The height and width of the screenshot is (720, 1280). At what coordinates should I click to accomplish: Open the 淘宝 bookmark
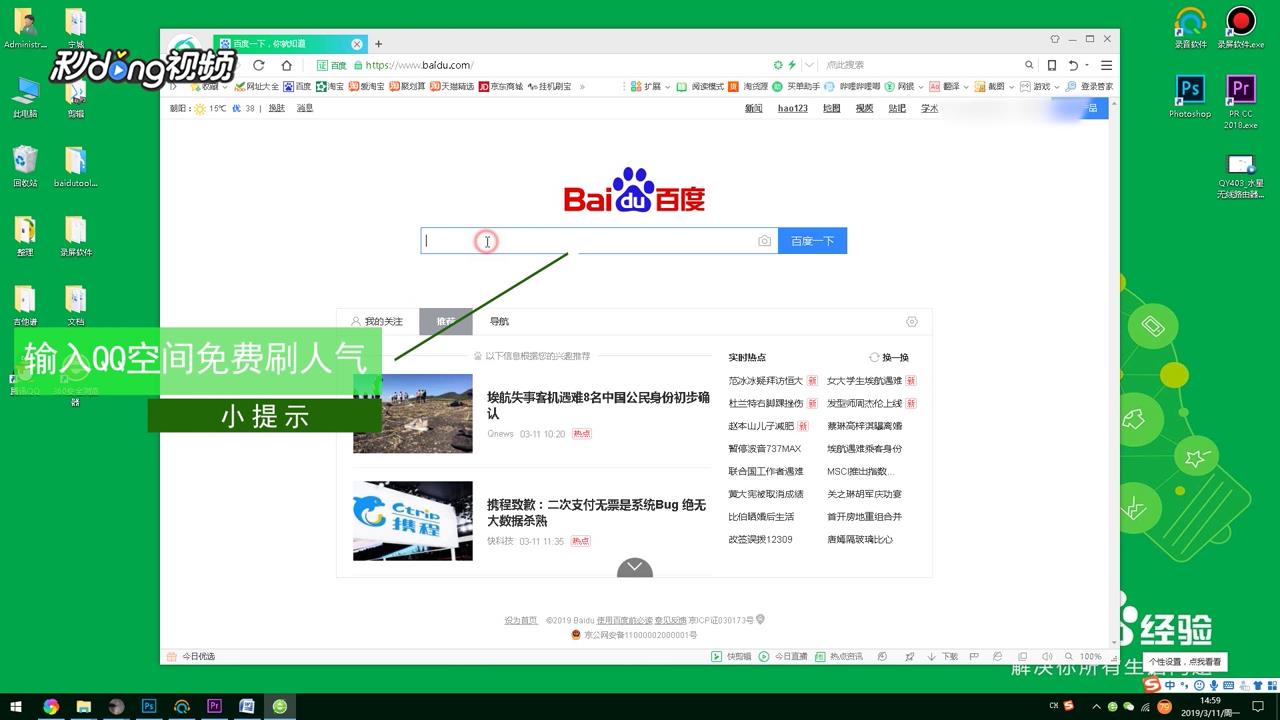pos(330,87)
